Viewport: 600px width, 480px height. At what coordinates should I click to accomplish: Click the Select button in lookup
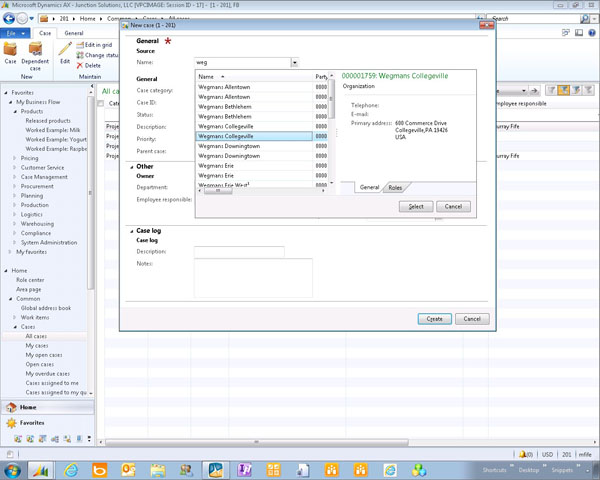point(416,207)
